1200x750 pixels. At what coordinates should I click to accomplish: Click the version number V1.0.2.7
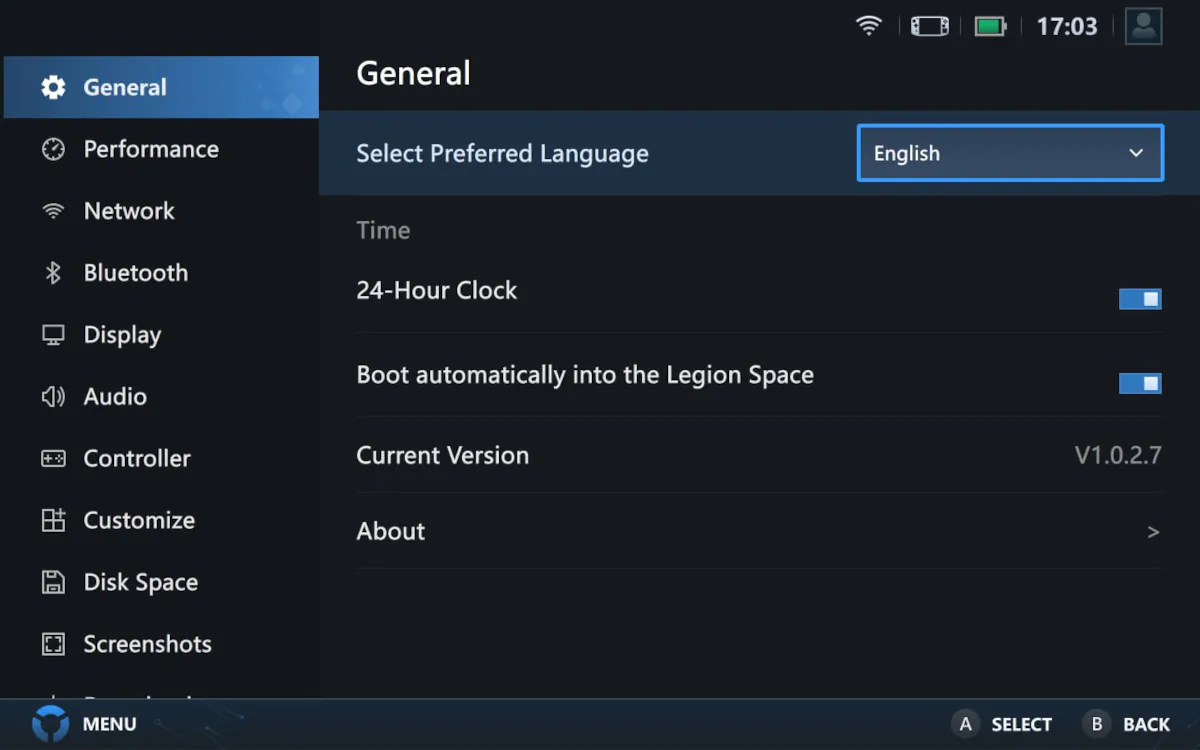[x=1118, y=456]
